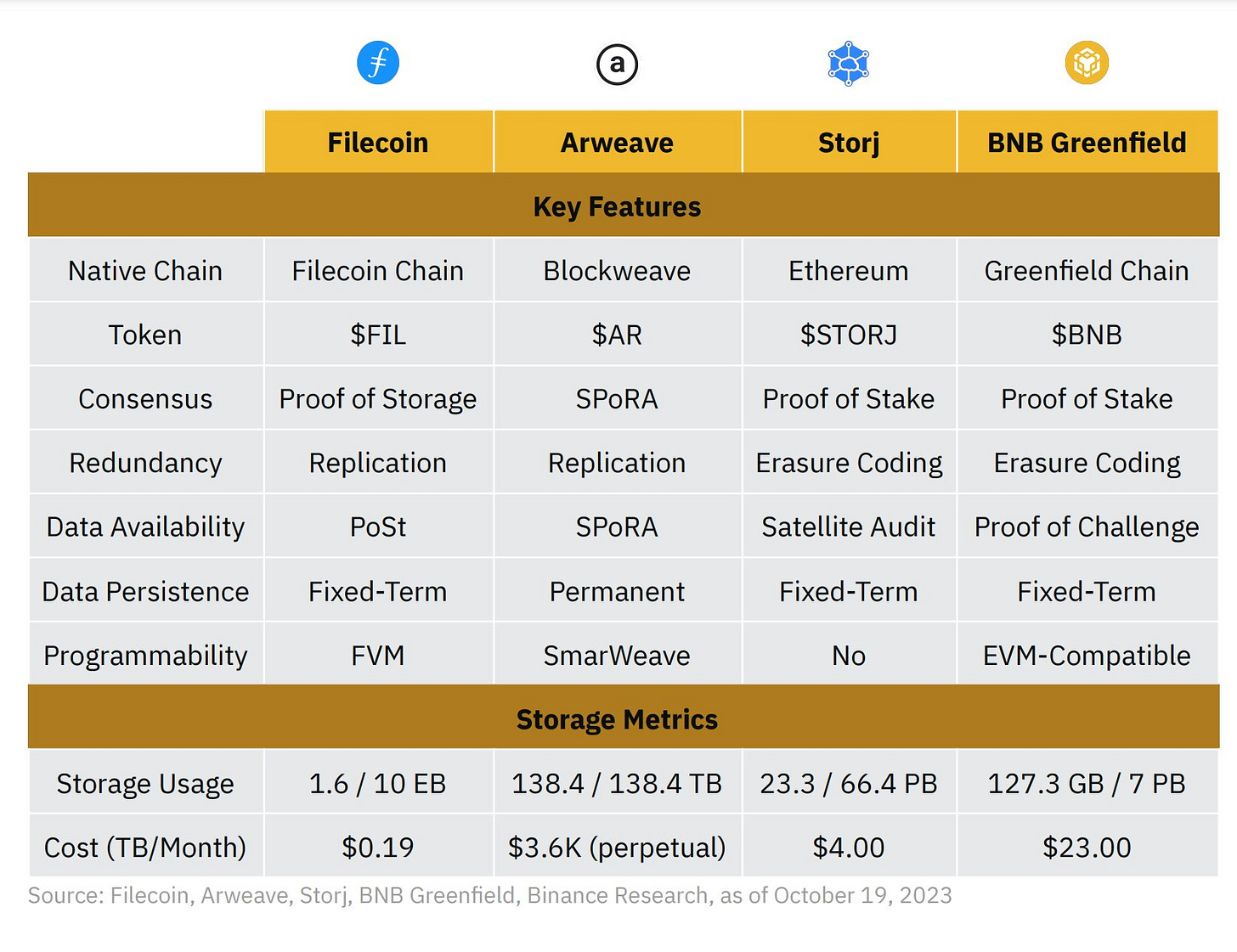
Task: Click BNB Greenfield's Proof of Stake cell
Action: tap(1087, 398)
